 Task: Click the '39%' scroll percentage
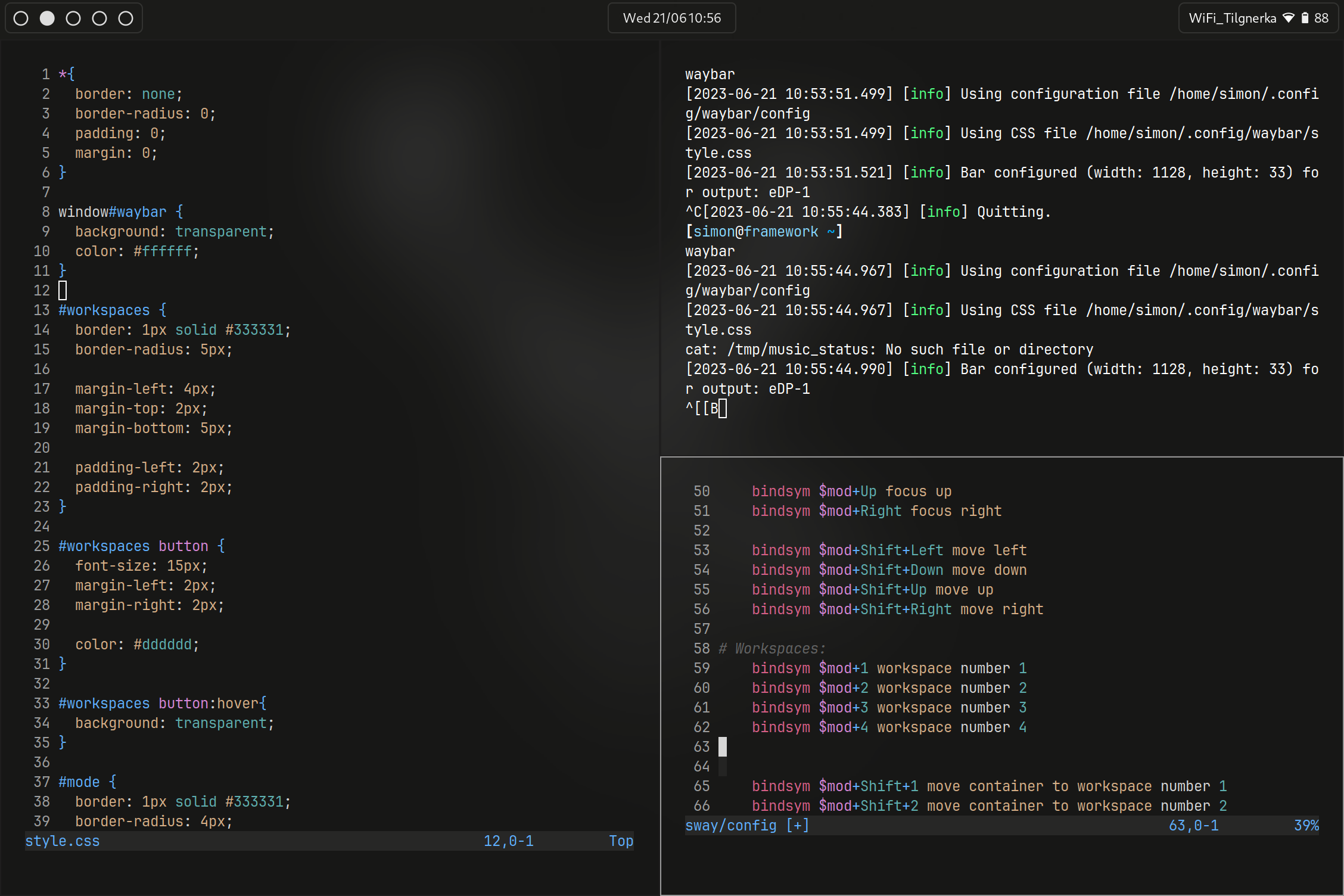point(1306,826)
